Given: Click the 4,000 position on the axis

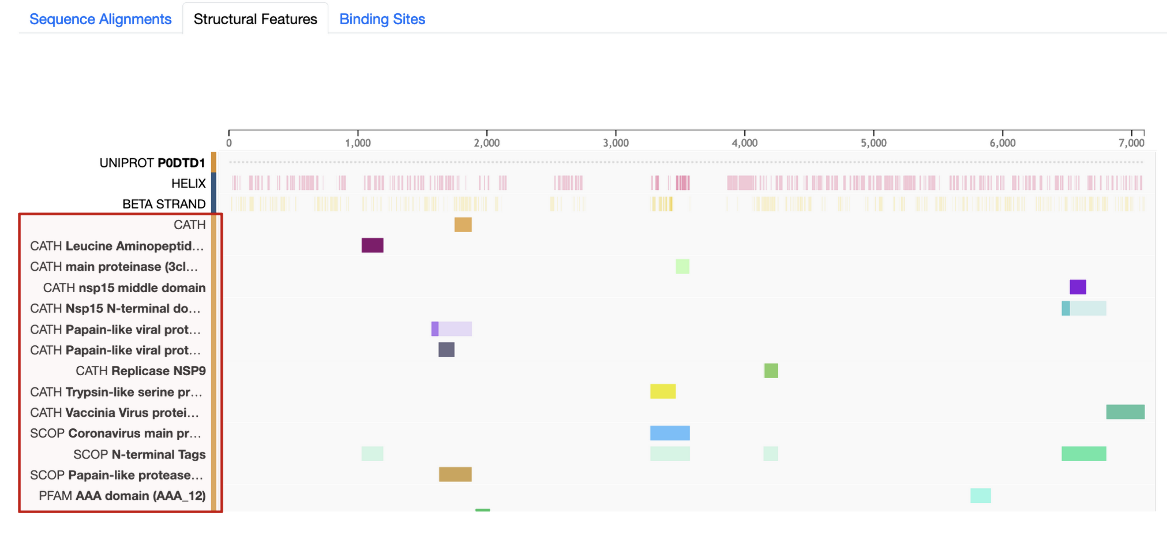Looking at the screenshot, I should (x=744, y=142).
